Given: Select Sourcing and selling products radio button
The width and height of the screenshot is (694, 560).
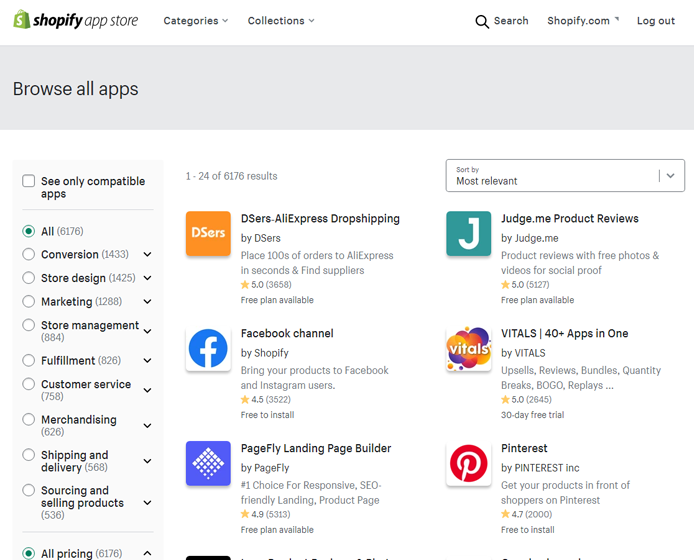Looking at the screenshot, I should (x=29, y=490).
